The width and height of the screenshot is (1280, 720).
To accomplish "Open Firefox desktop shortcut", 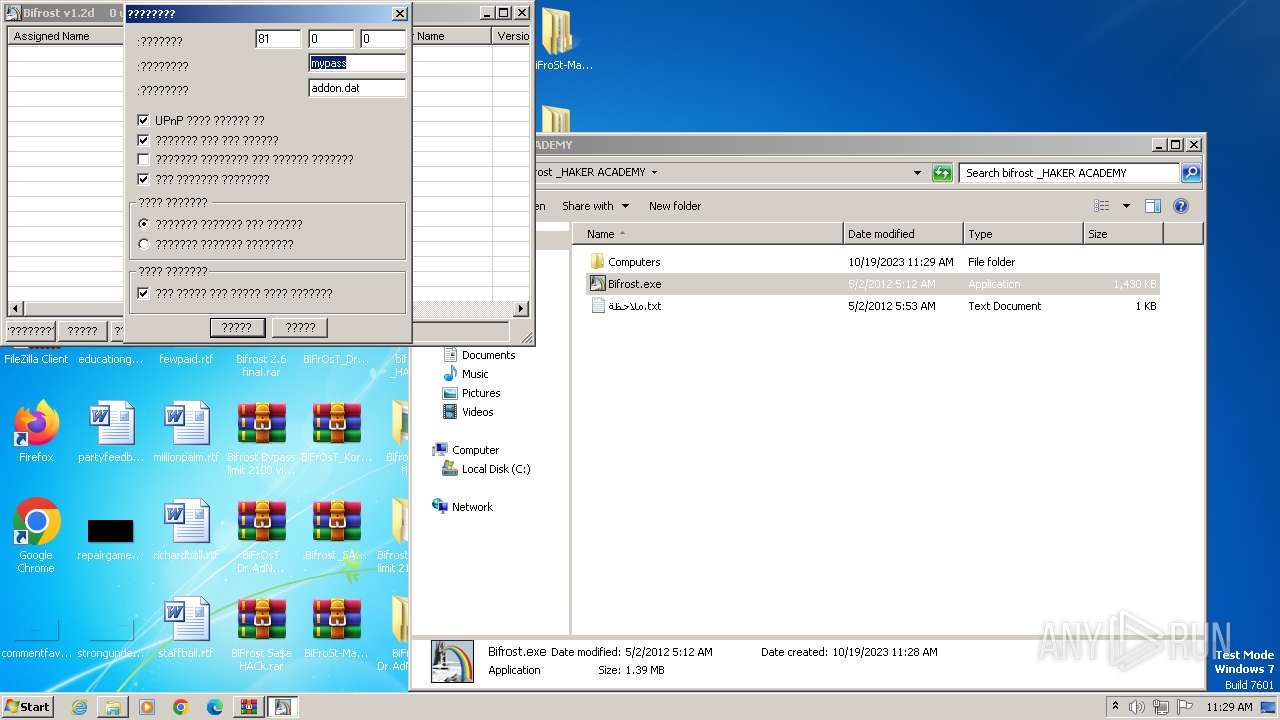I will pos(36,432).
